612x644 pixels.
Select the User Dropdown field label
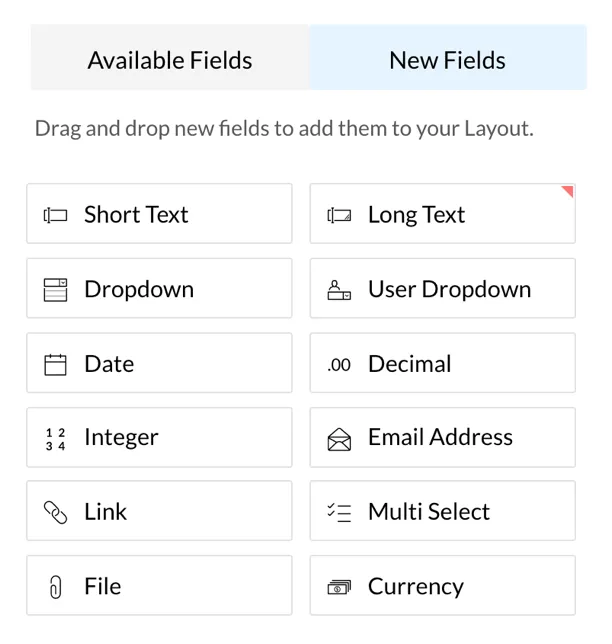click(450, 289)
